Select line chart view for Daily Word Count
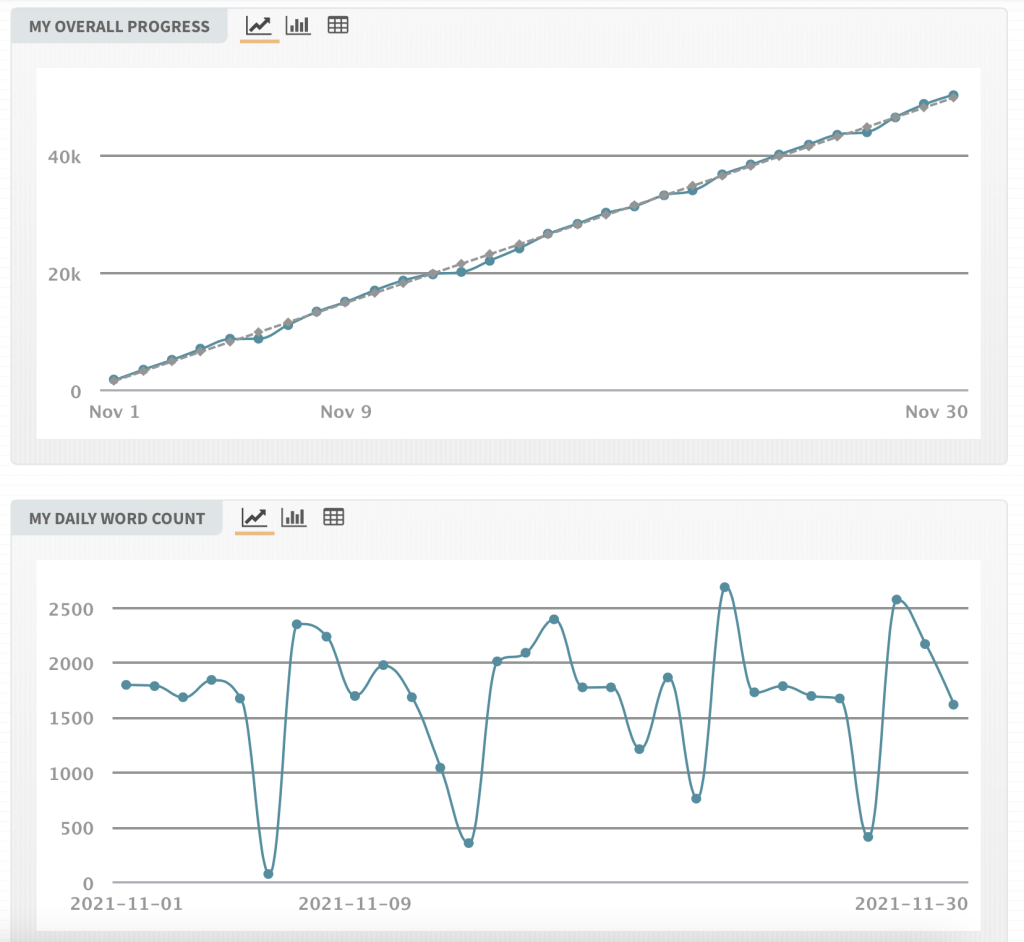 pos(254,517)
